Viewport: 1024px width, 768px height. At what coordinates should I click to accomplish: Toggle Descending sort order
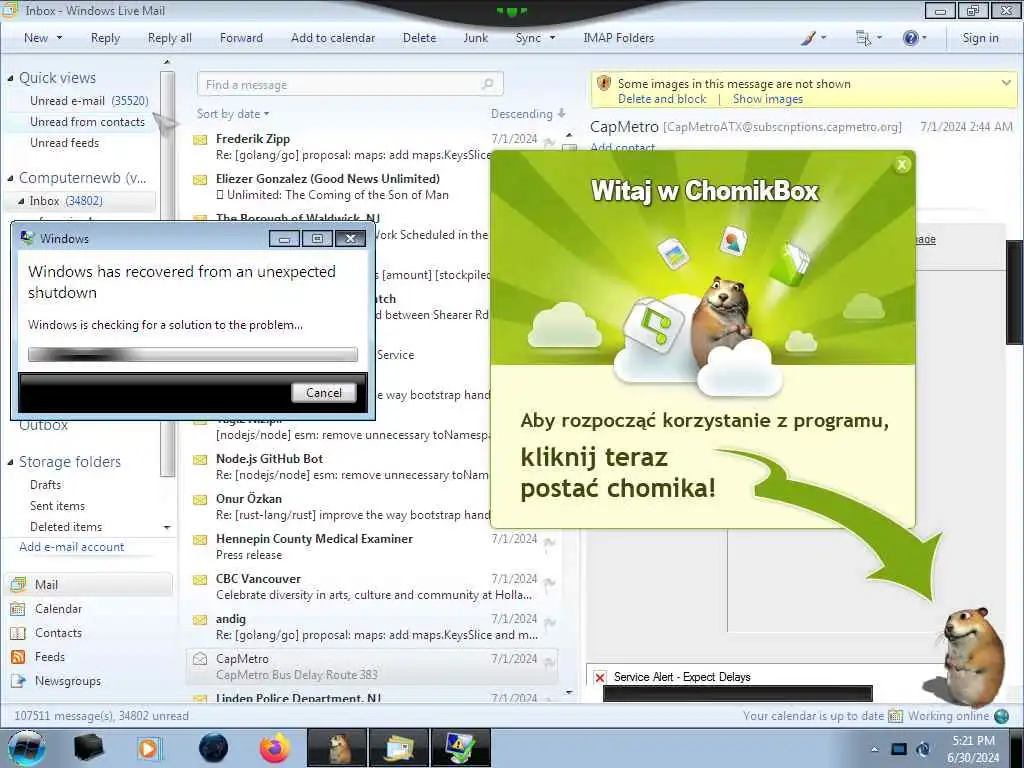[x=528, y=114]
